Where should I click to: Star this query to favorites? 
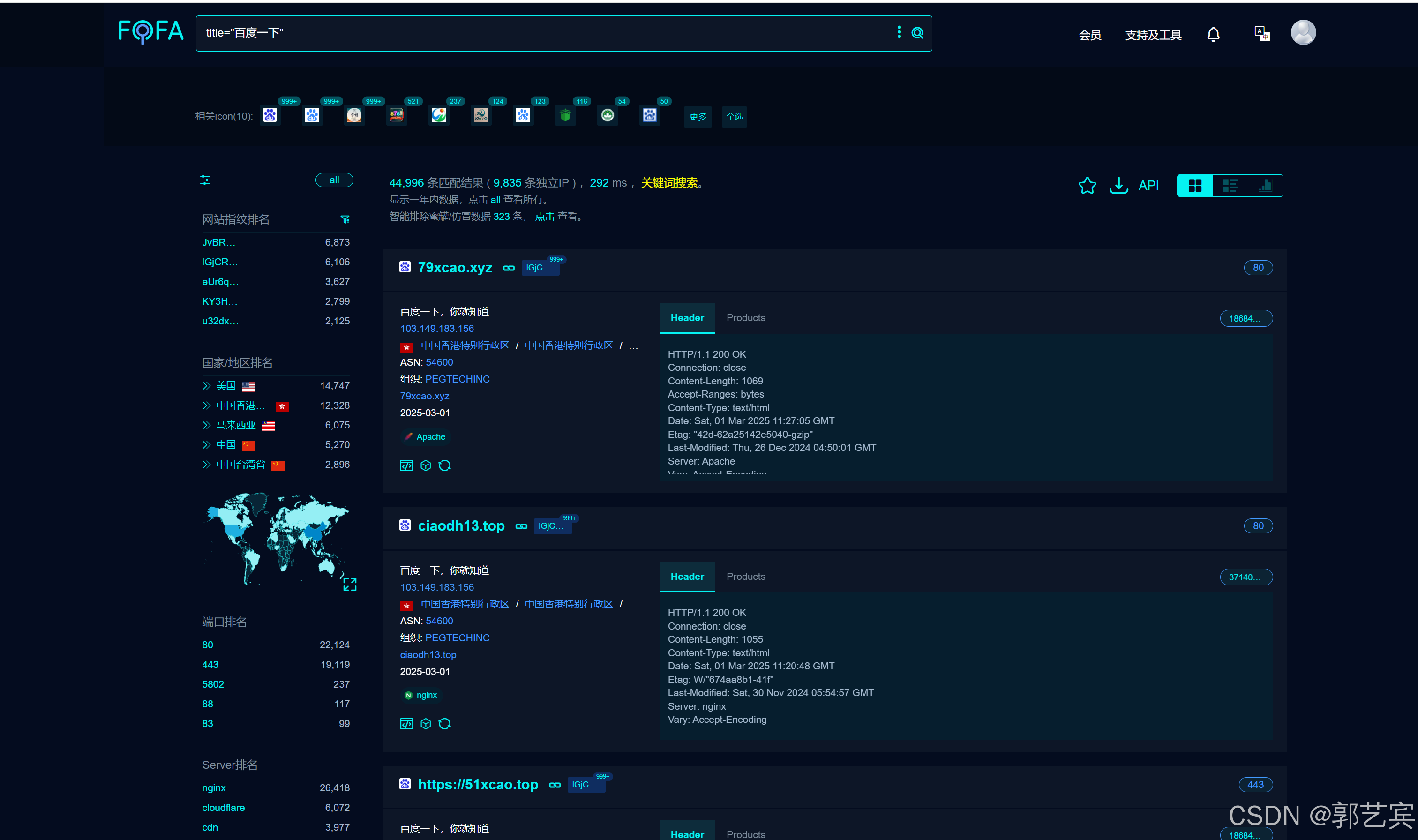(1087, 186)
